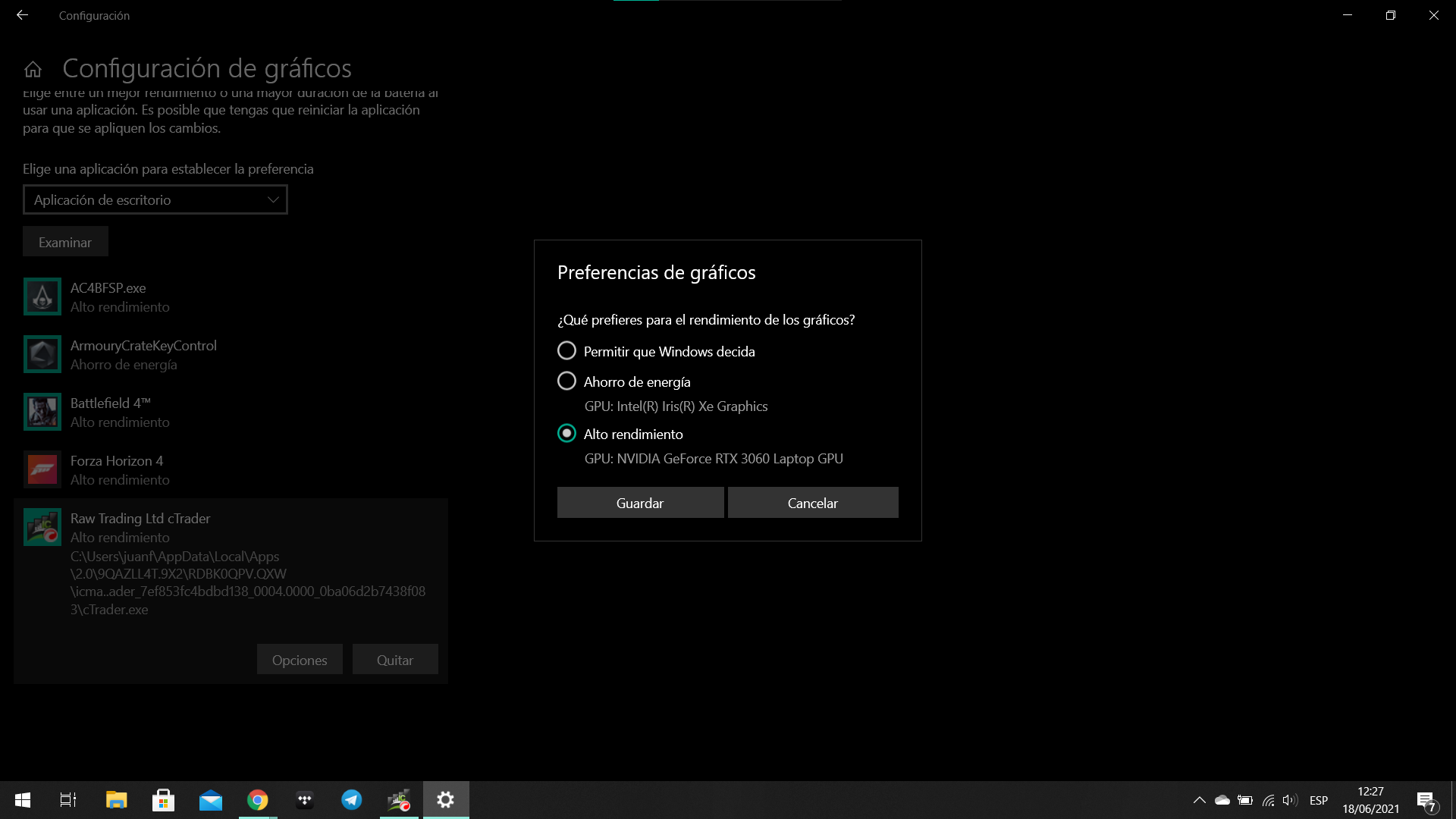Open Task View on the taskbar
Screen dimensions: 1456x819
tap(68, 800)
